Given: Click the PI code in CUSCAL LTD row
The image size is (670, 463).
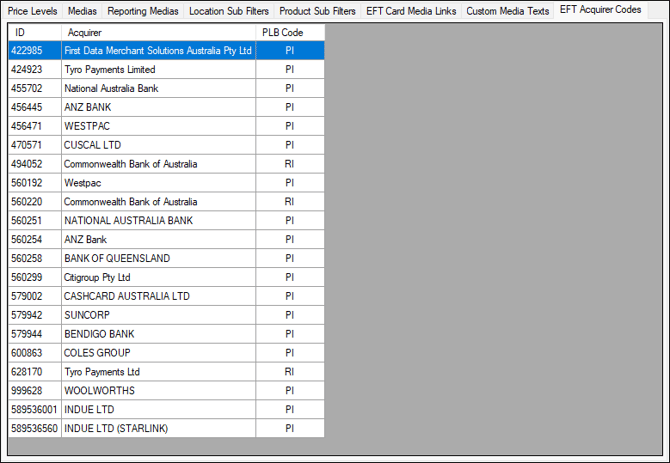Looking at the screenshot, I should pos(290,145).
